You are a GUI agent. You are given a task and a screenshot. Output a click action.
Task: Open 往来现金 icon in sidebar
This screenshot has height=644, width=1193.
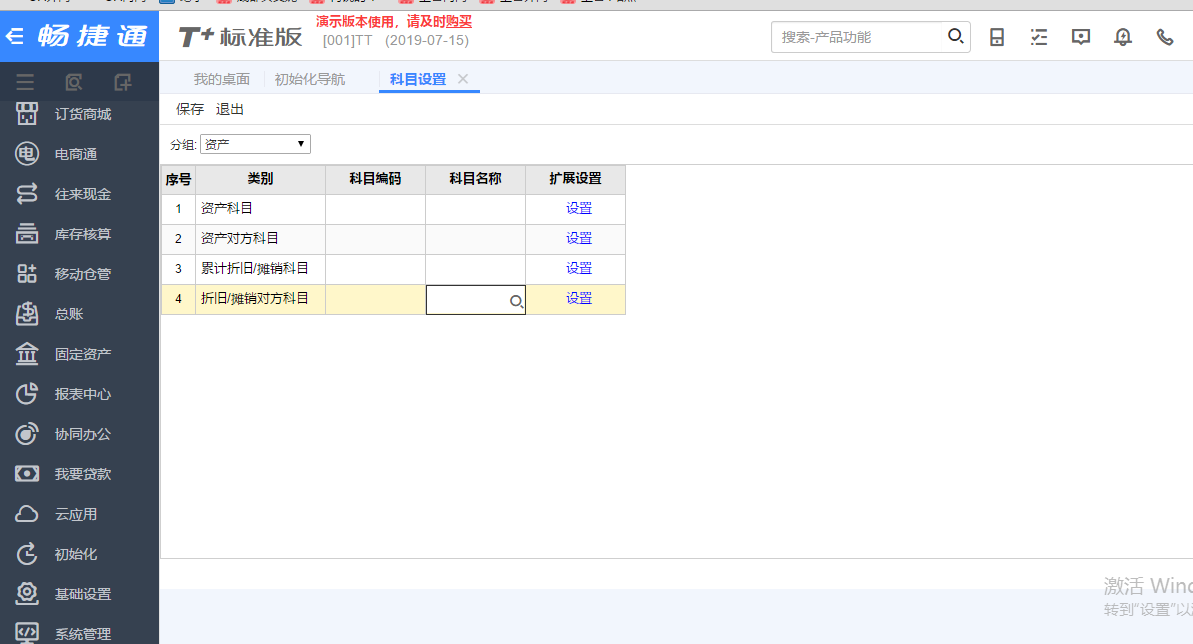pos(27,194)
